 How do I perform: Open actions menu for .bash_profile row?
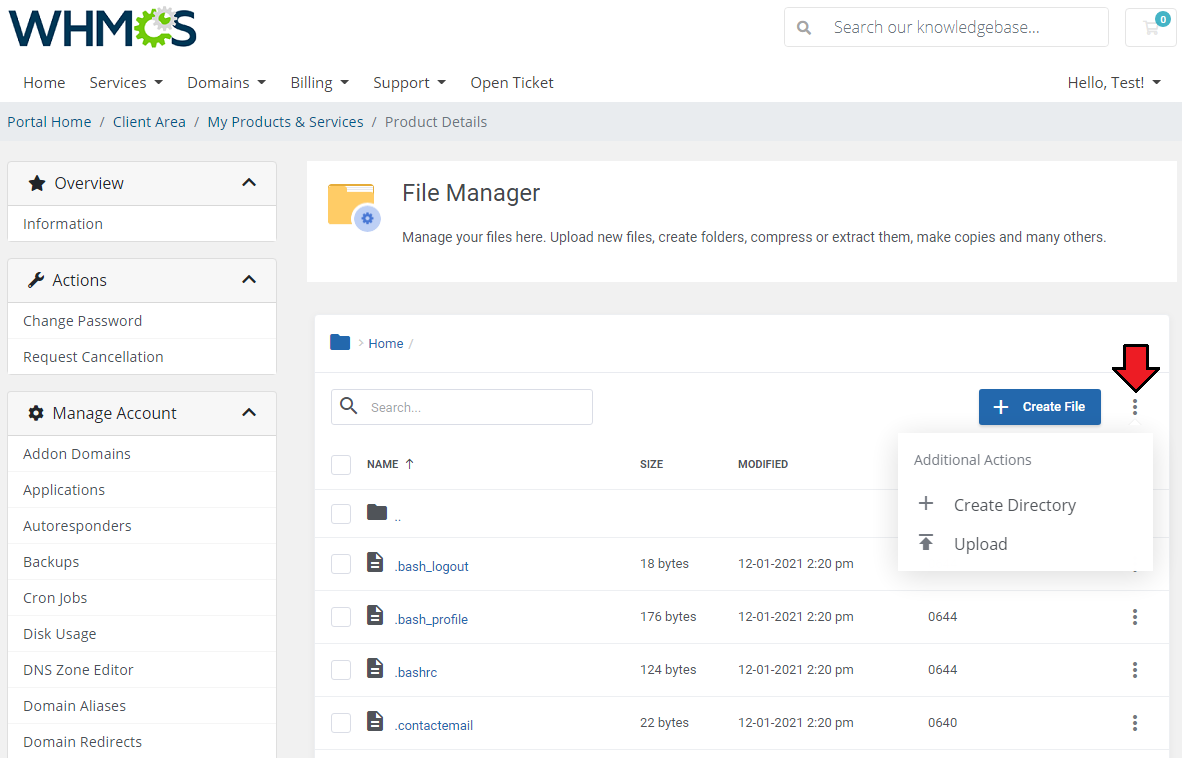coord(1135,617)
